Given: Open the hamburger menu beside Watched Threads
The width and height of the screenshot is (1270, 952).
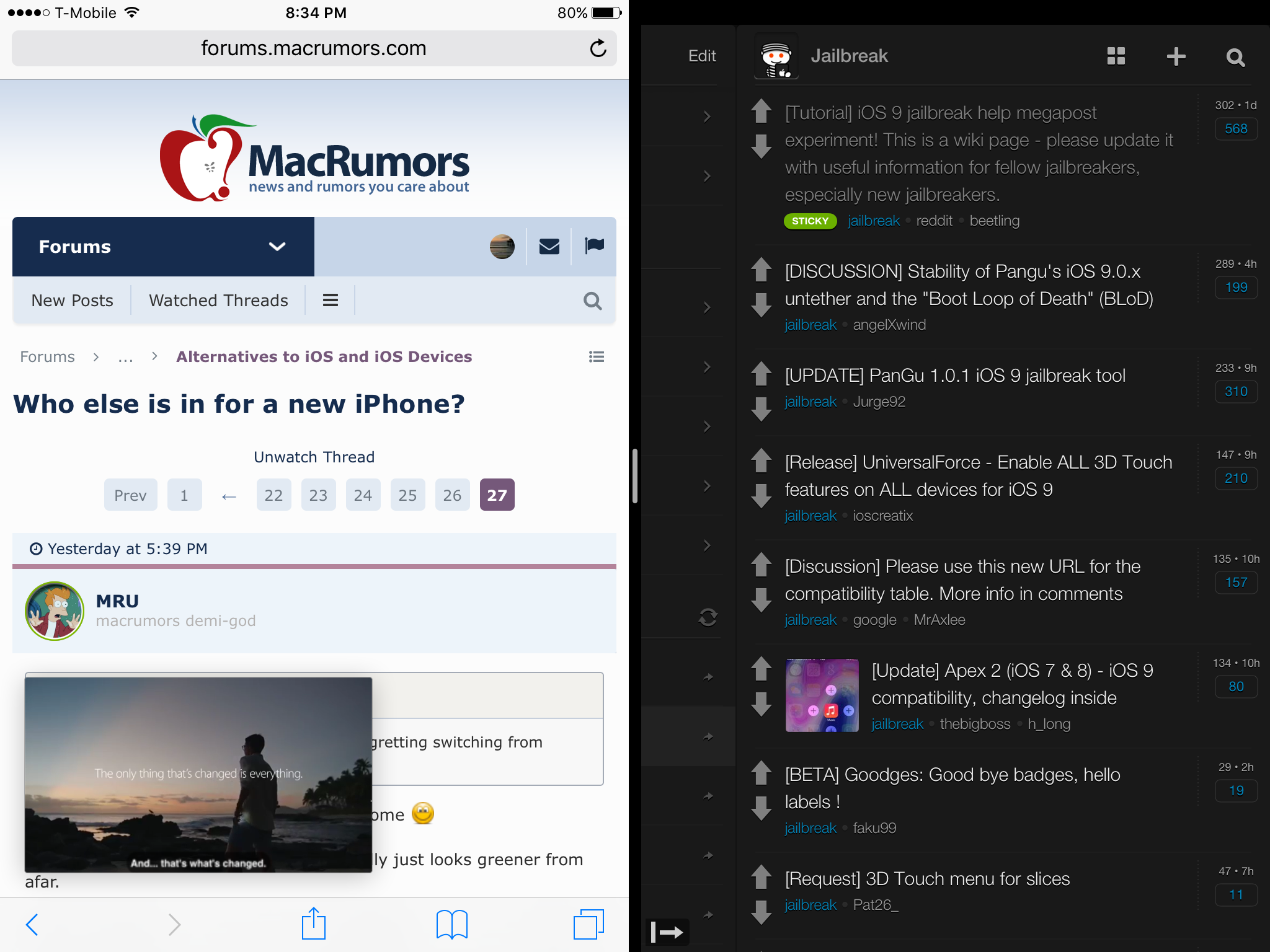Looking at the screenshot, I should [x=331, y=301].
